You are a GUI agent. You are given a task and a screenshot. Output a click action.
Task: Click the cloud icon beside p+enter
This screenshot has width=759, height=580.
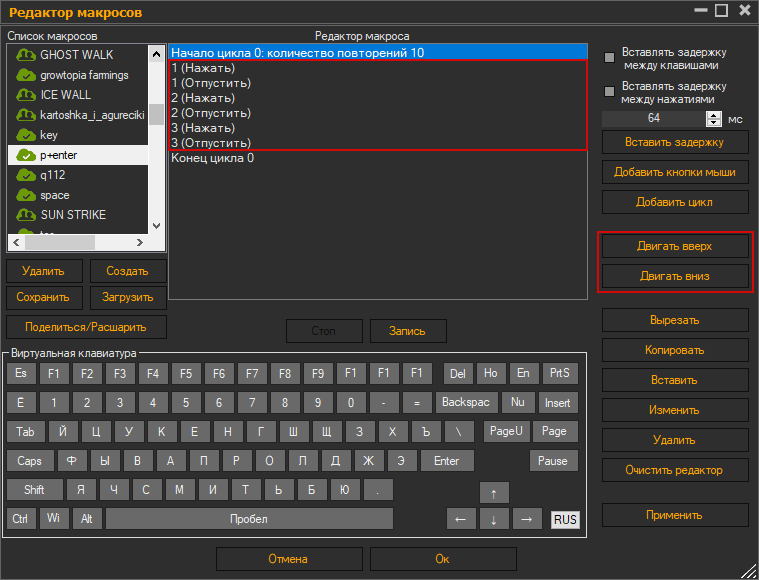click(26, 155)
